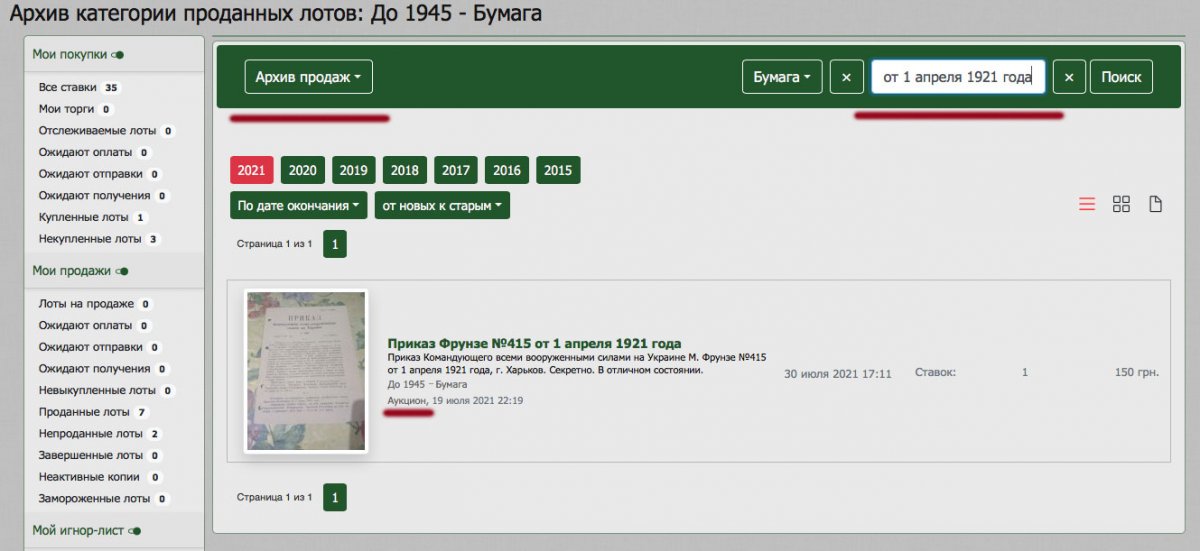Open the Приказ Фрунзе №415 lot link
Image resolution: width=1200 pixels, height=551 pixels.
click(x=534, y=343)
